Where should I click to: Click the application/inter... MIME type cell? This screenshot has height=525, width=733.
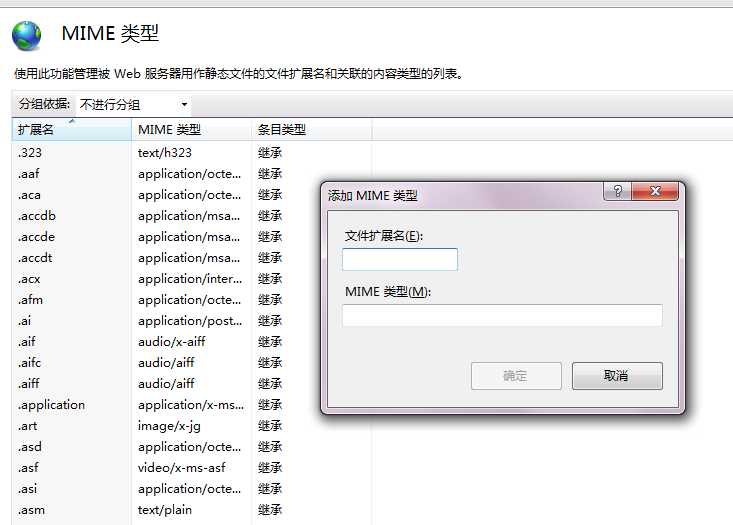pyautogui.click(x=190, y=279)
